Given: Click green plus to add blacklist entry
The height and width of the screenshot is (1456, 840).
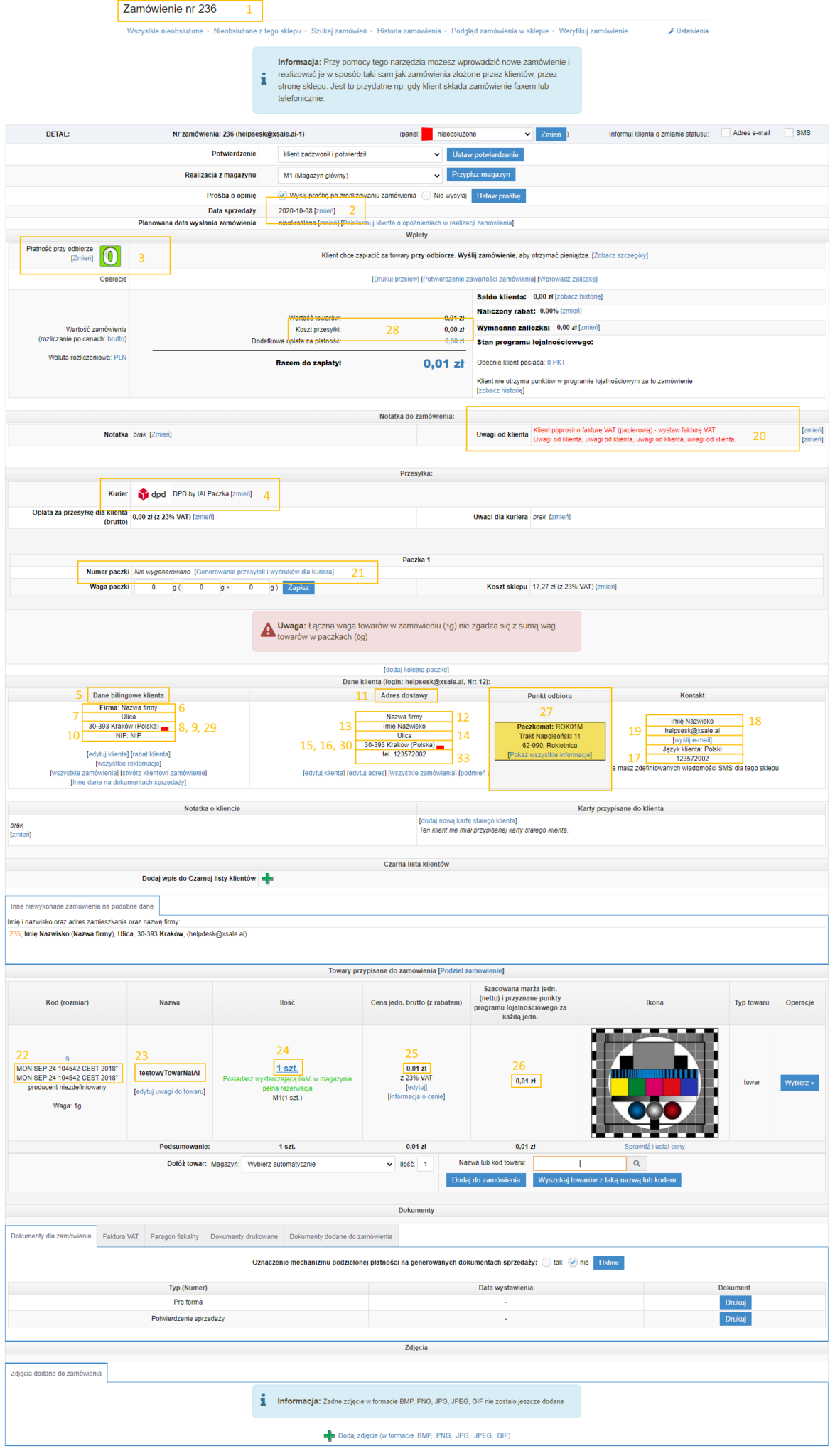Looking at the screenshot, I should (x=268, y=879).
